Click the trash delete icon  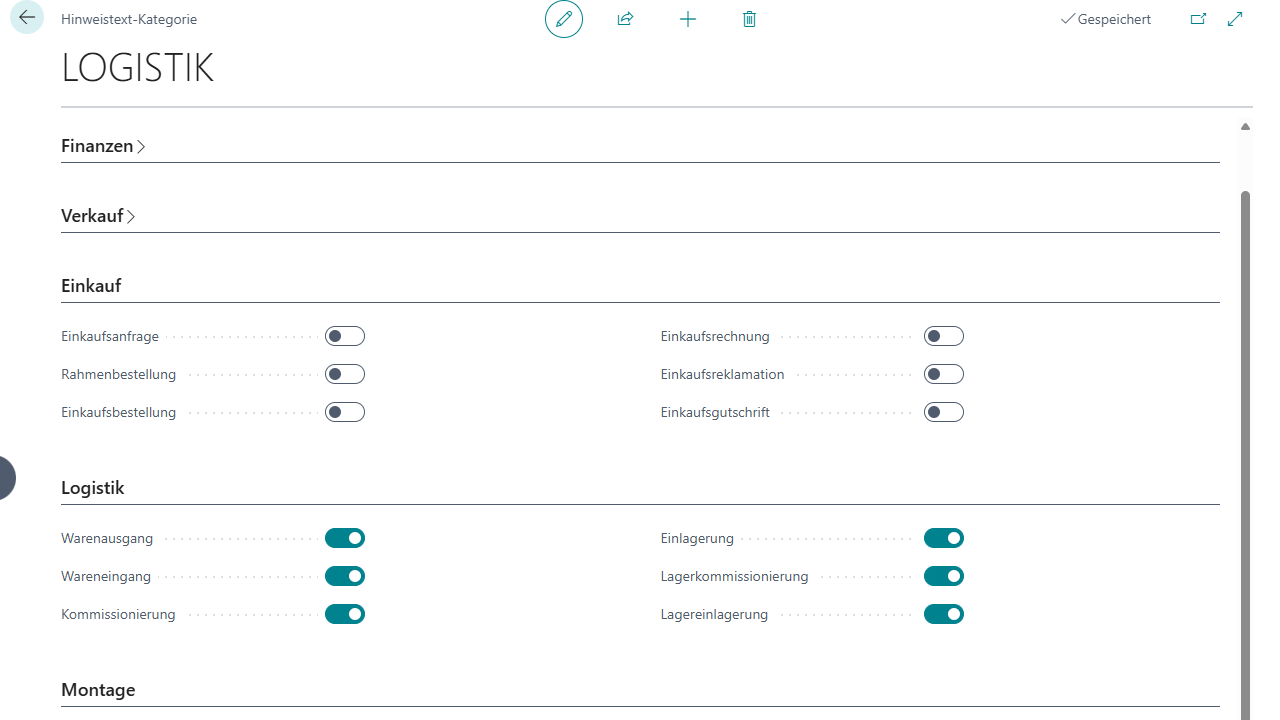[x=750, y=19]
